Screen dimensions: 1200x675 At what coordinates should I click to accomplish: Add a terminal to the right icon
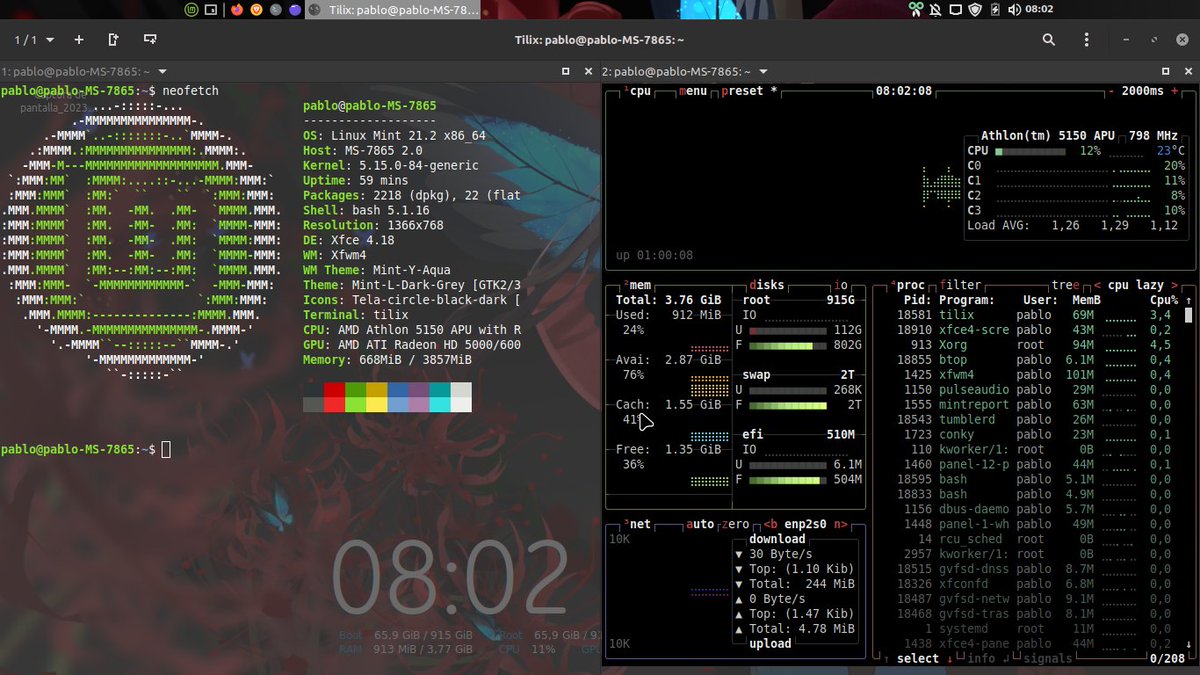[x=113, y=39]
